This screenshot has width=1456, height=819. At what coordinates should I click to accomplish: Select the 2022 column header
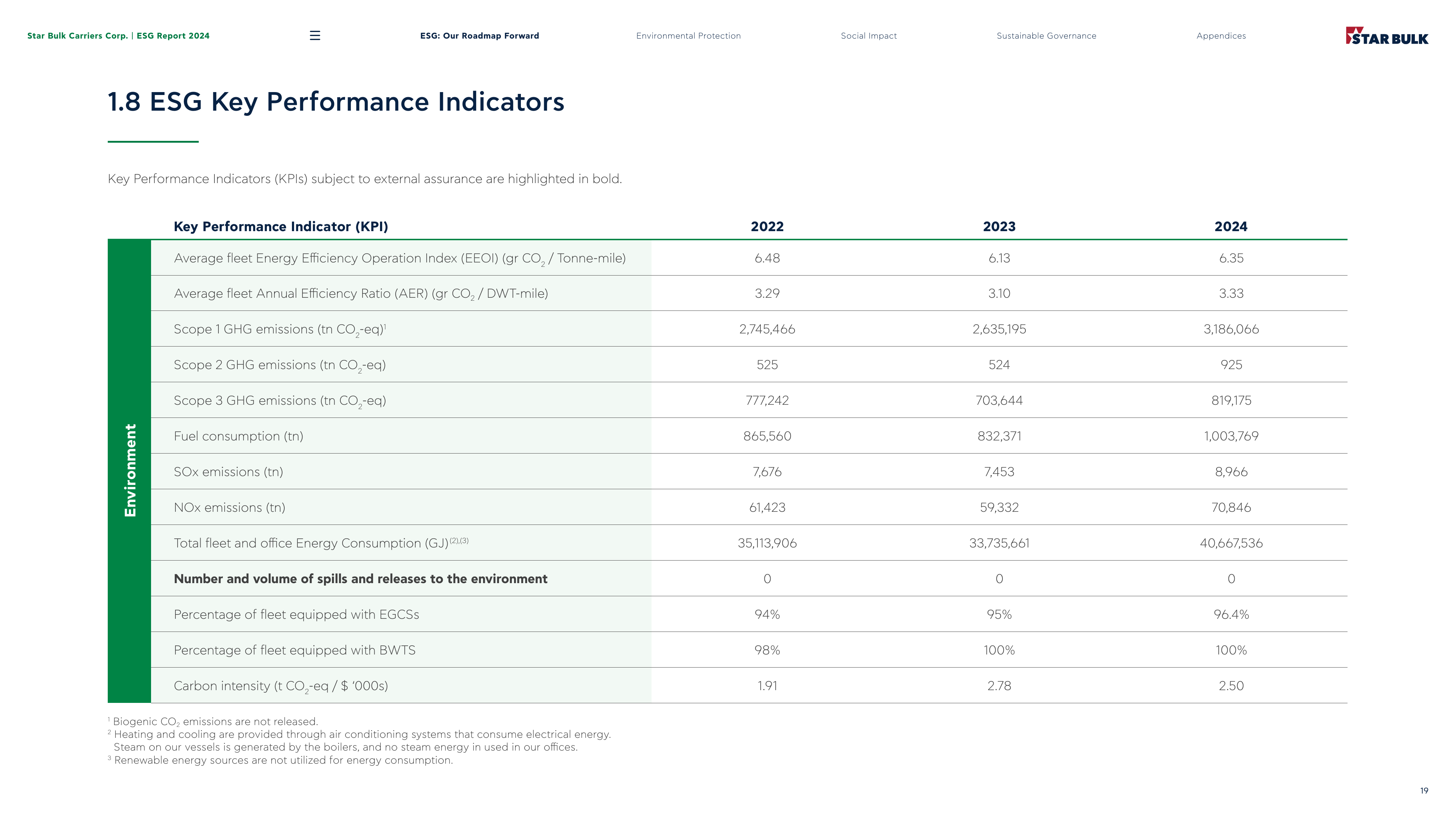(x=767, y=227)
